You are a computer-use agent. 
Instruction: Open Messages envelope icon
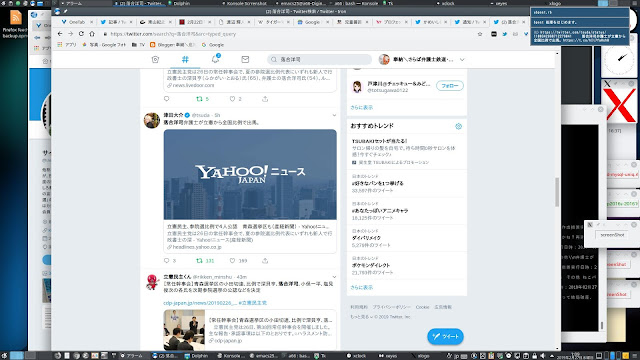[245, 60]
